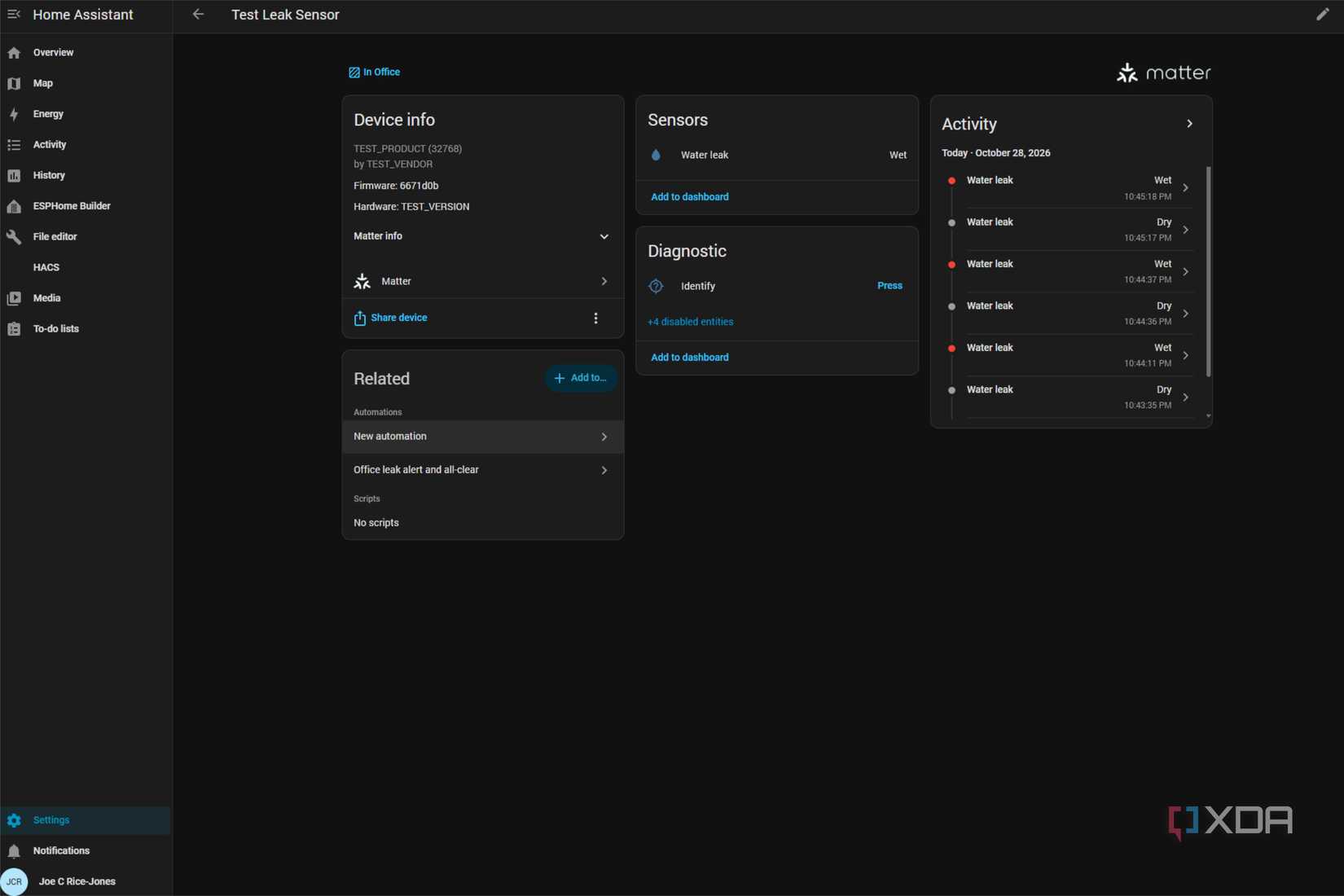This screenshot has height=896, width=1344.
Task: Click the Matter logo at top right
Action: pyautogui.click(x=1163, y=72)
